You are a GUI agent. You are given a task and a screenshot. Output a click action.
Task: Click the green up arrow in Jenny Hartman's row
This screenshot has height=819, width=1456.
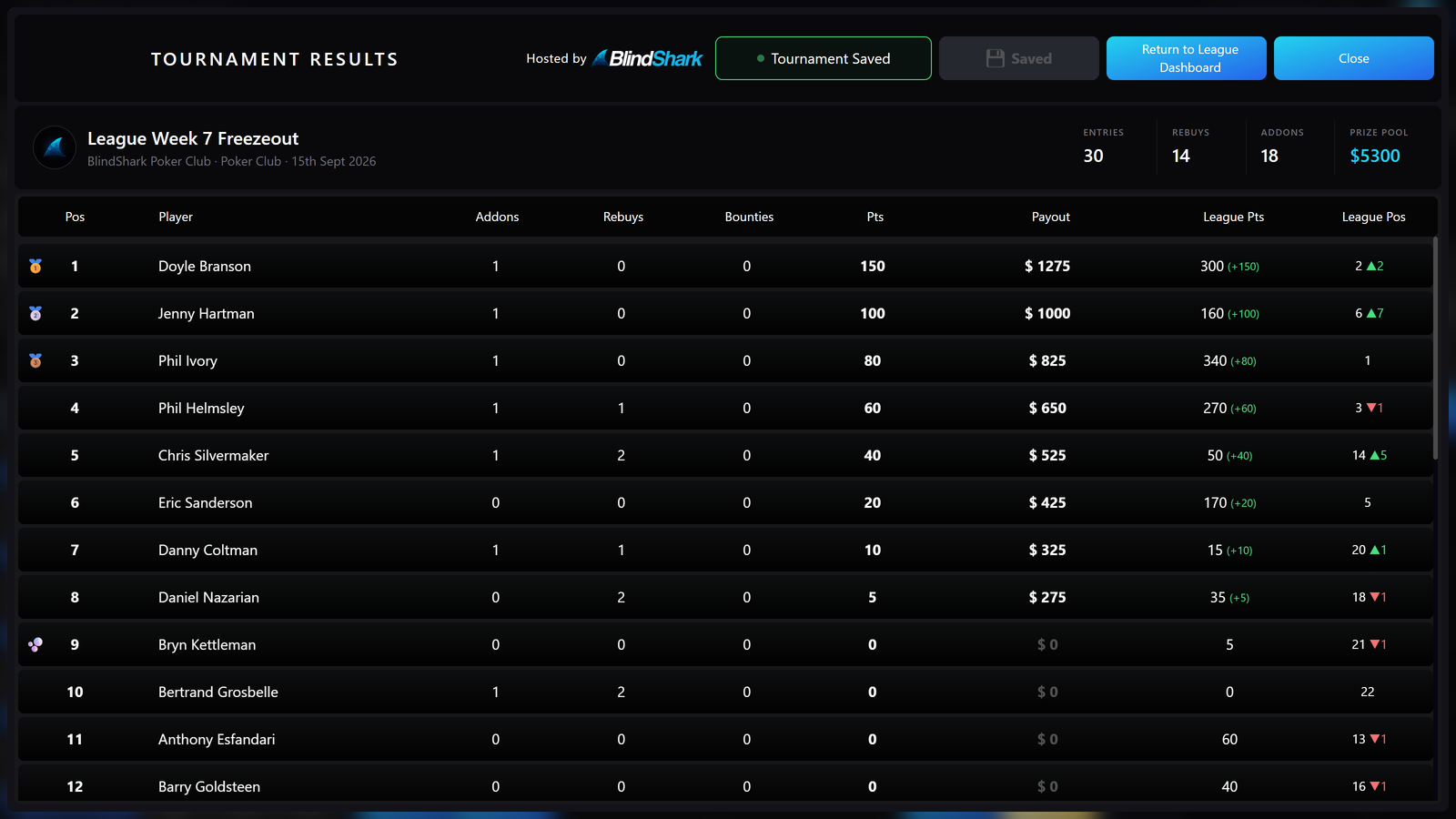point(1371,313)
